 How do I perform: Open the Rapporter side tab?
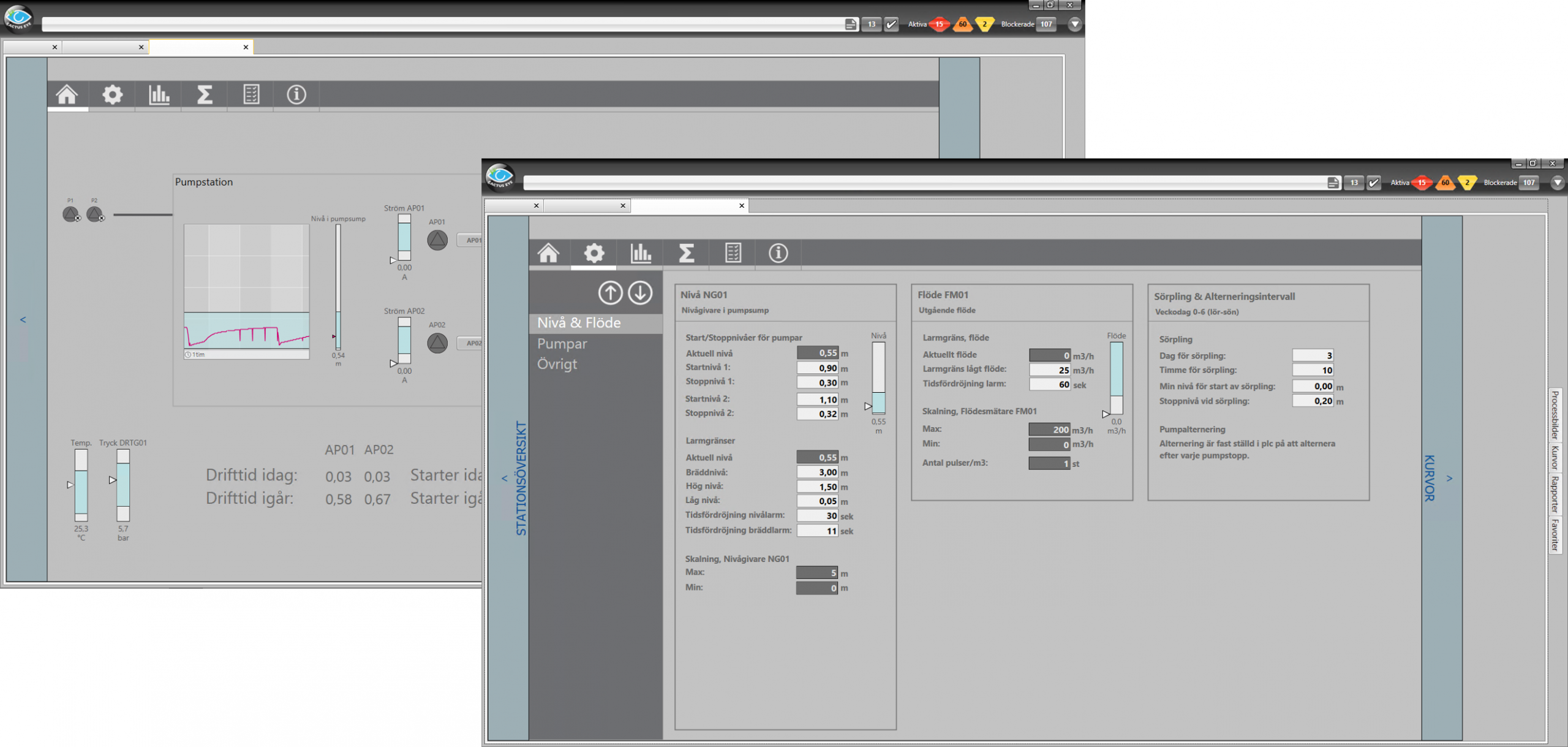(1555, 494)
